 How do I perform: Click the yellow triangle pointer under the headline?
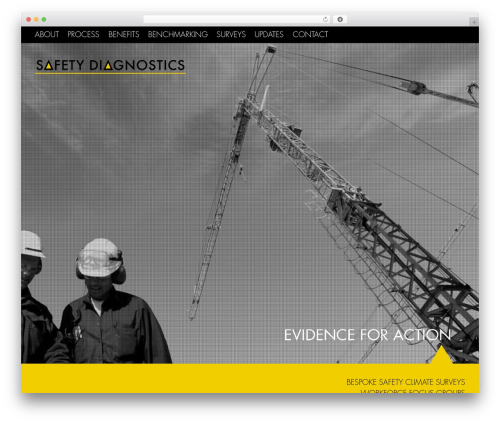pyautogui.click(x=441, y=355)
